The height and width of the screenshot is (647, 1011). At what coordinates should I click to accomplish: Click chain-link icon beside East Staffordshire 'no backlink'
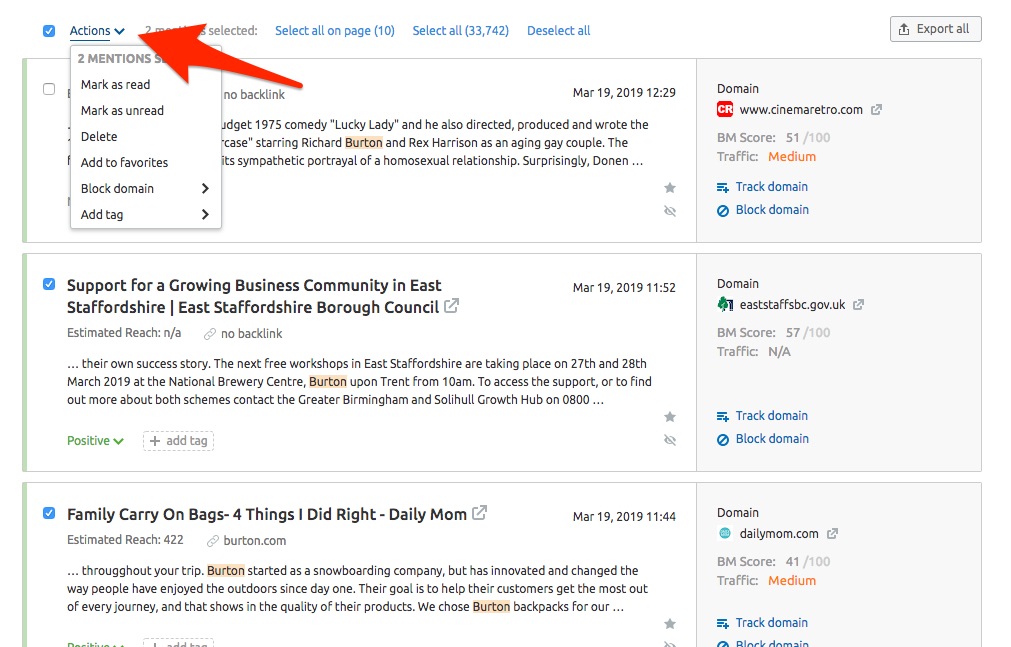[210, 334]
